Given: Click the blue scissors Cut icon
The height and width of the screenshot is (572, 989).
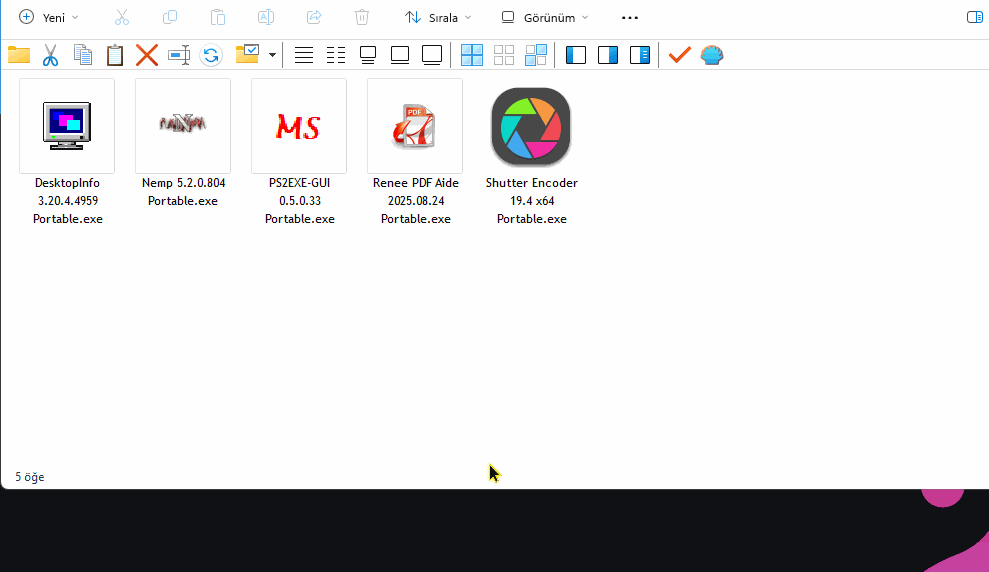Looking at the screenshot, I should tap(50, 55).
